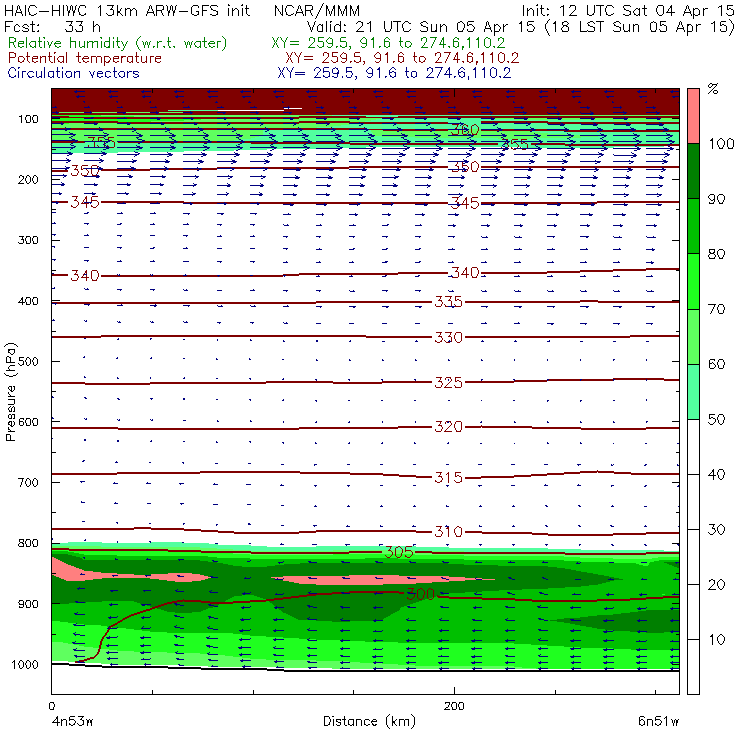Click the colorbar '10' percent label
This screenshot has width=740, height=740.
(716, 640)
